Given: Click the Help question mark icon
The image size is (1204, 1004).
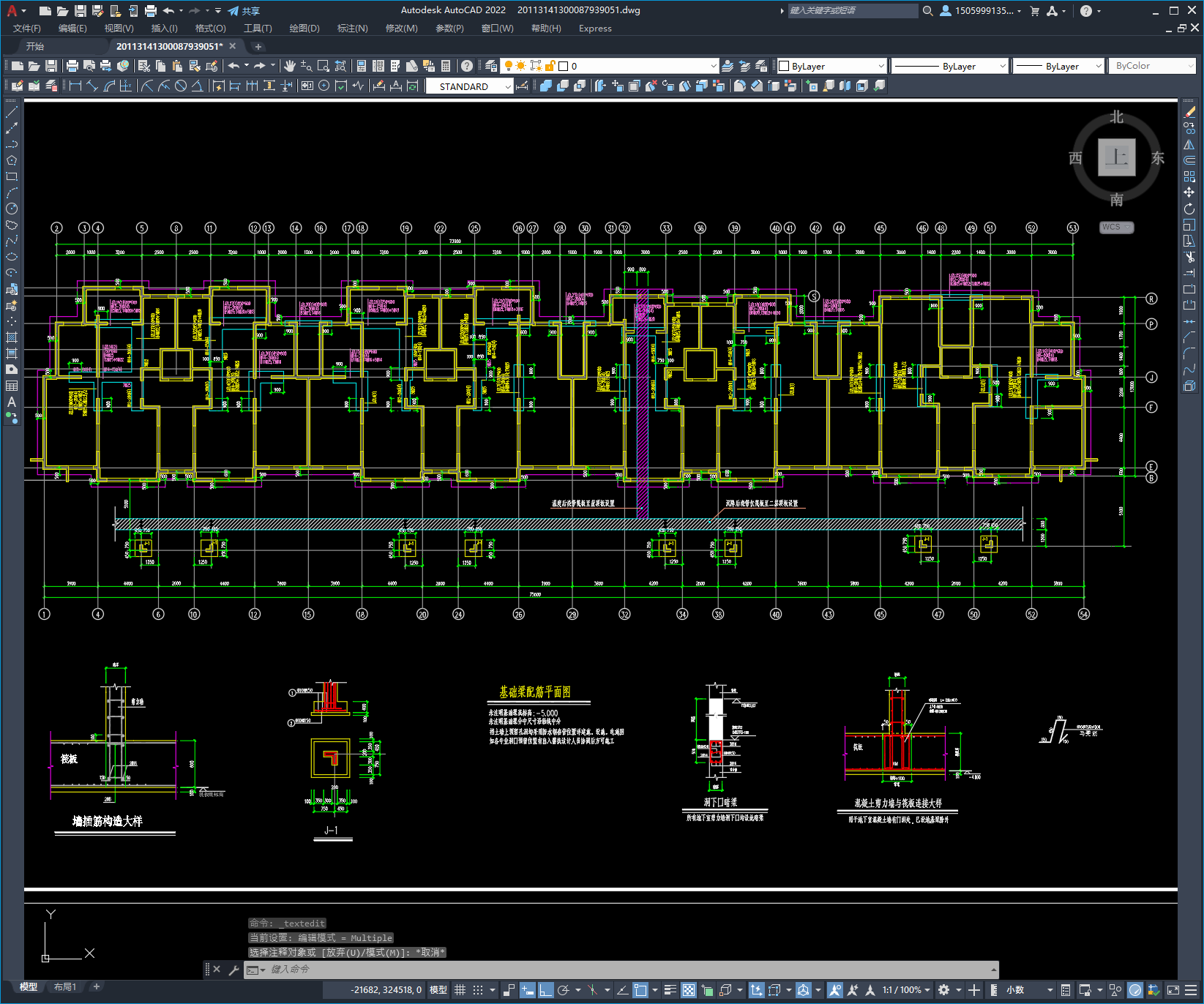Looking at the screenshot, I should coord(466,66).
